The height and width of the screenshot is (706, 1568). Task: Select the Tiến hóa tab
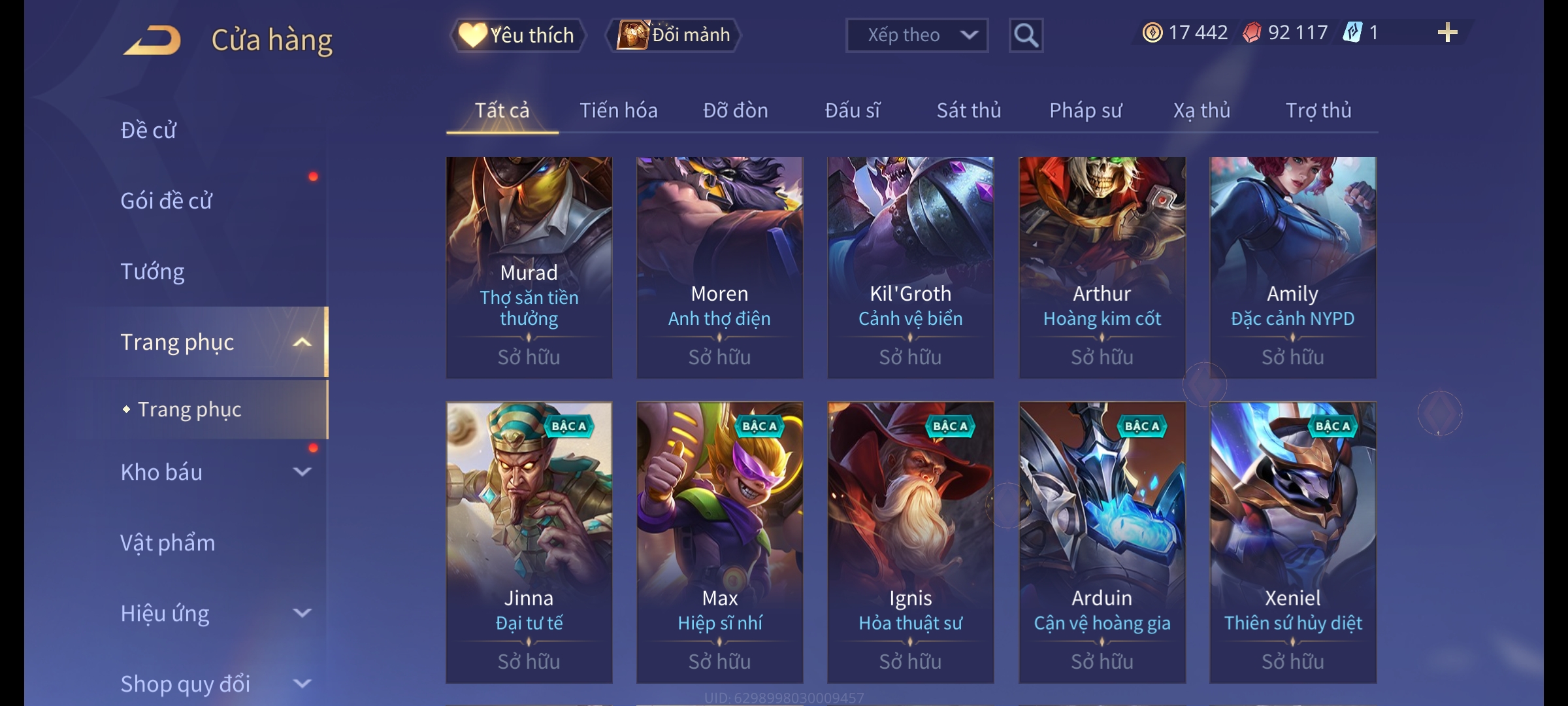coord(619,110)
